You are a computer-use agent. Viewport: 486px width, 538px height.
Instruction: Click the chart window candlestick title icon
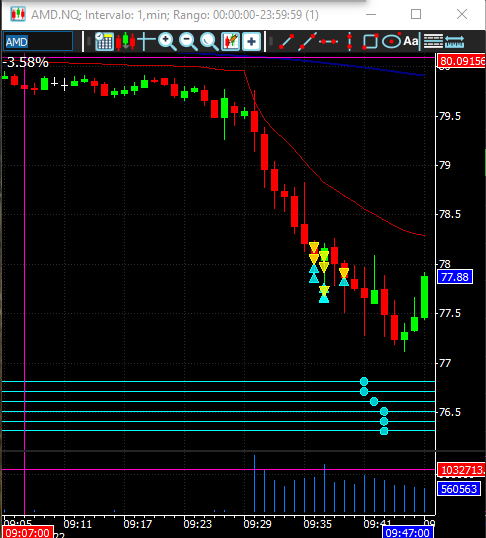click(18, 14)
